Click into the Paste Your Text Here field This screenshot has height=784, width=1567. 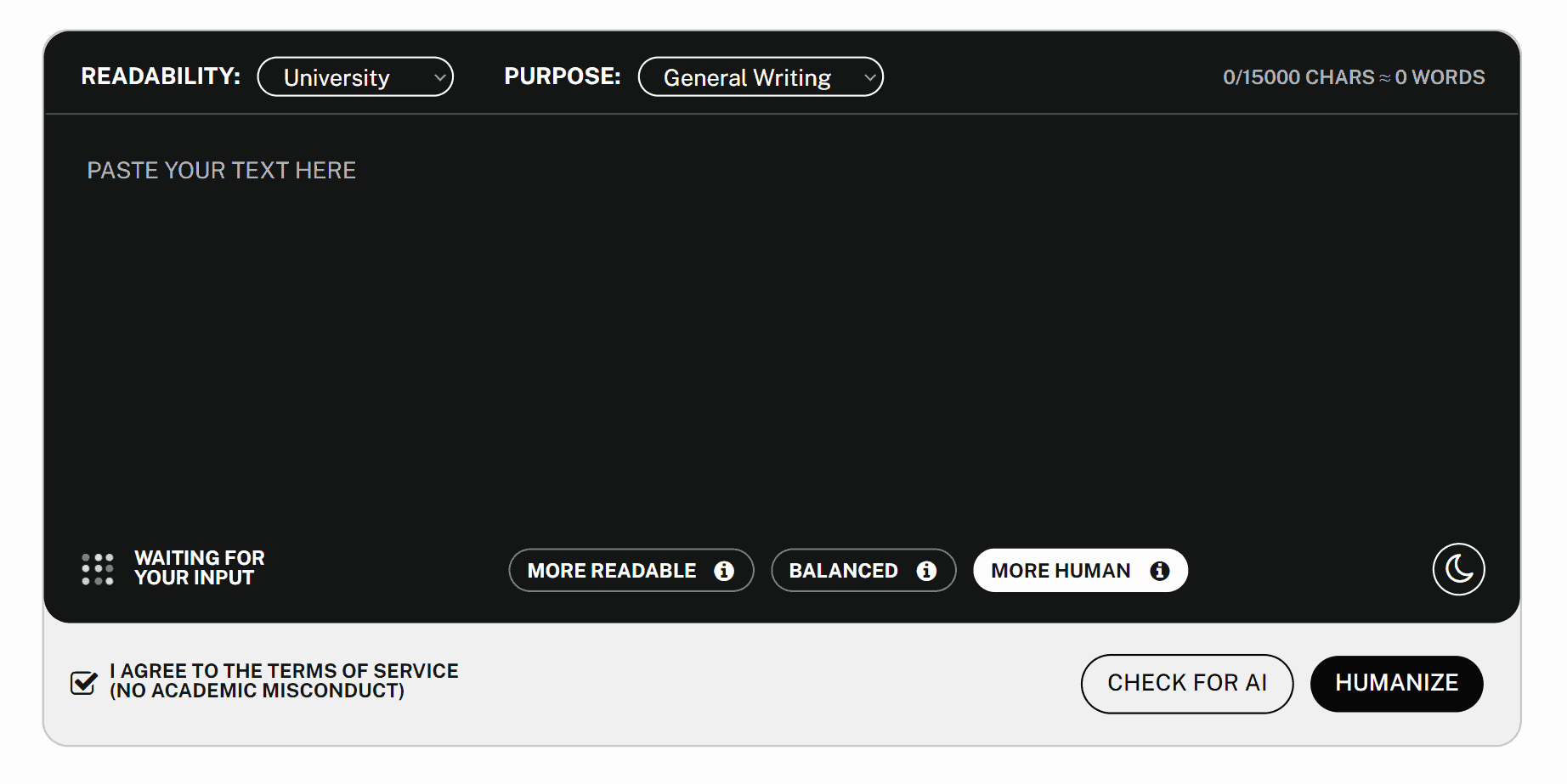coord(780,323)
